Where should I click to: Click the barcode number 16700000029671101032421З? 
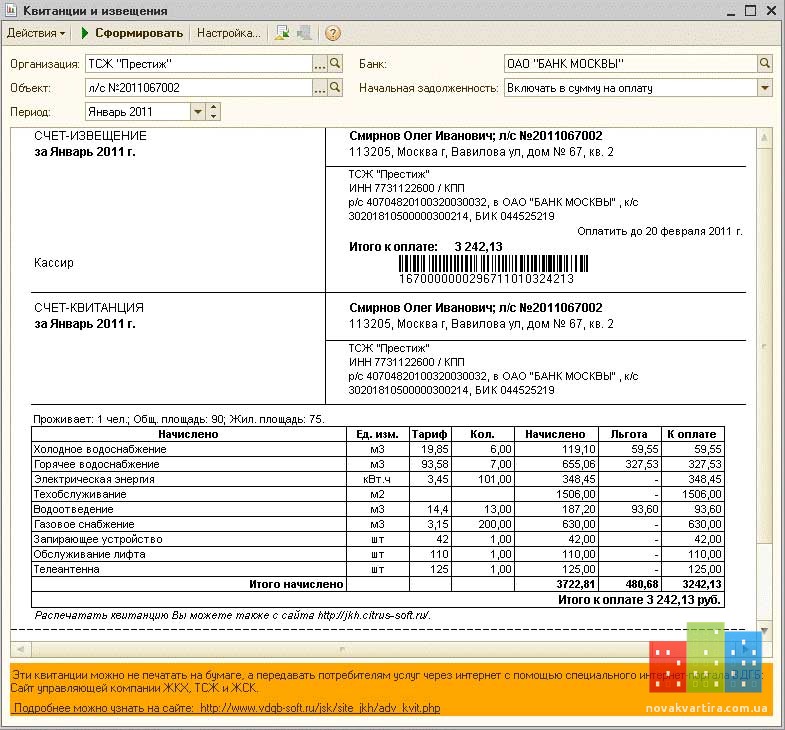point(486,279)
